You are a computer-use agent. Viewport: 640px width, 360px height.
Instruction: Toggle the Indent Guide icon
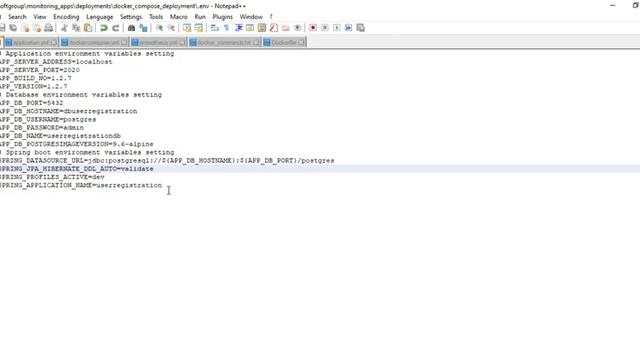(x=238, y=28)
